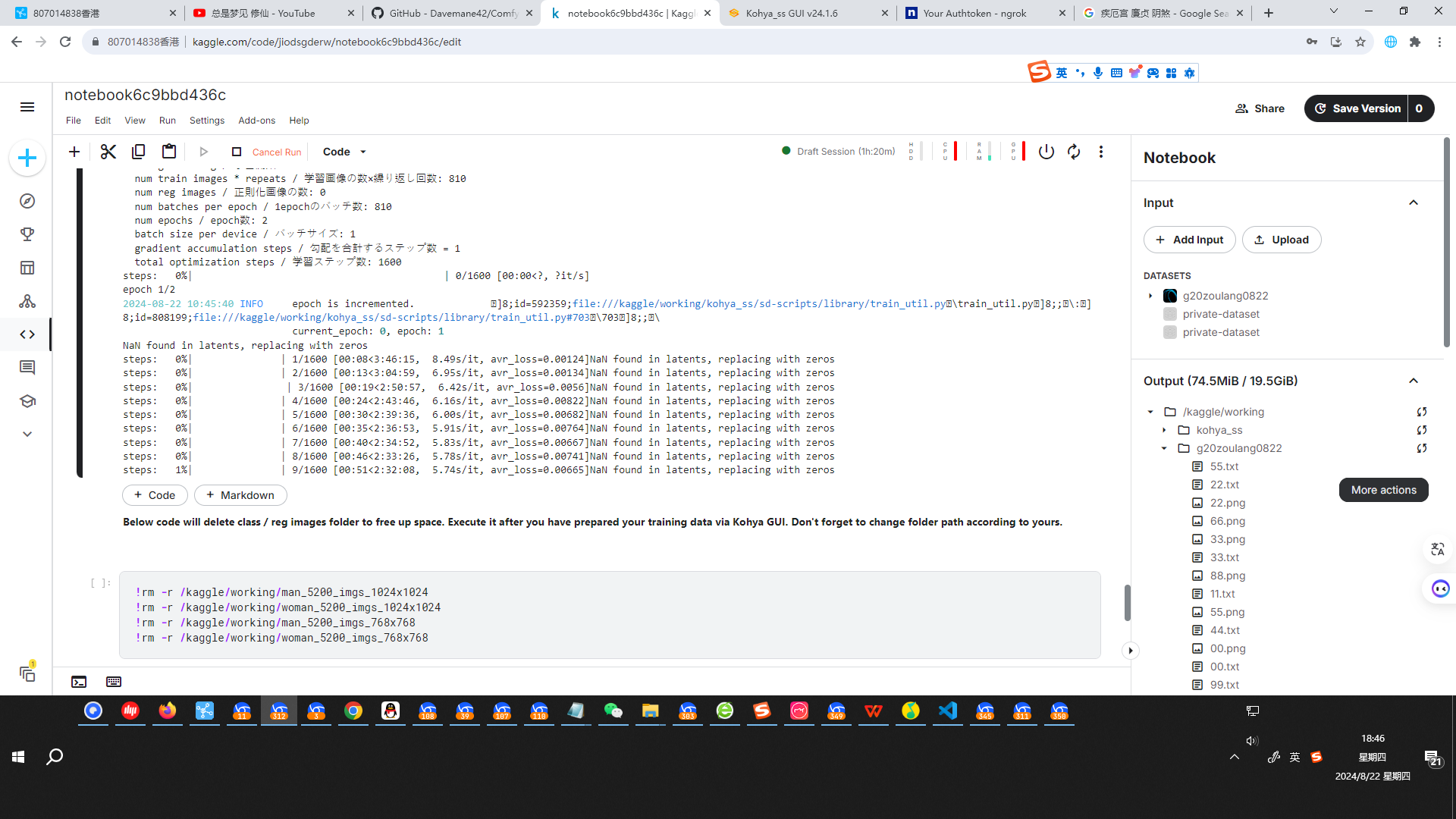Image resolution: width=1456 pixels, height=819 pixels.
Task: Click the cut cell scissors icon
Action: [108, 152]
